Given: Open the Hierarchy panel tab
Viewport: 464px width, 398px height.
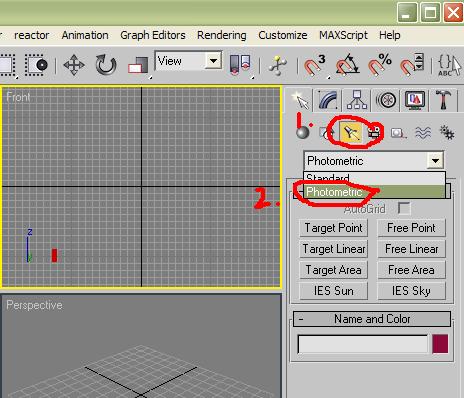Looking at the screenshot, I should tap(357, 100).
